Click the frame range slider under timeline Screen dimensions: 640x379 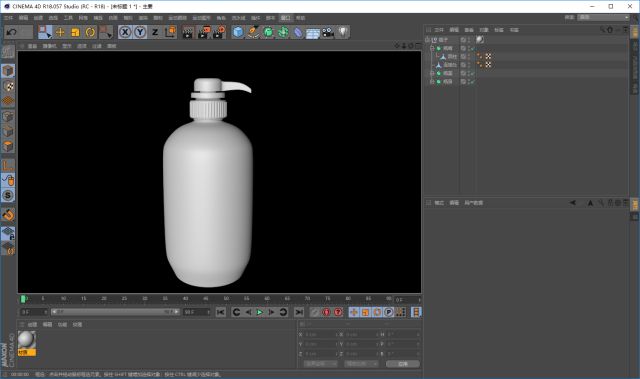pyautogui.click(x=115, y=312)
